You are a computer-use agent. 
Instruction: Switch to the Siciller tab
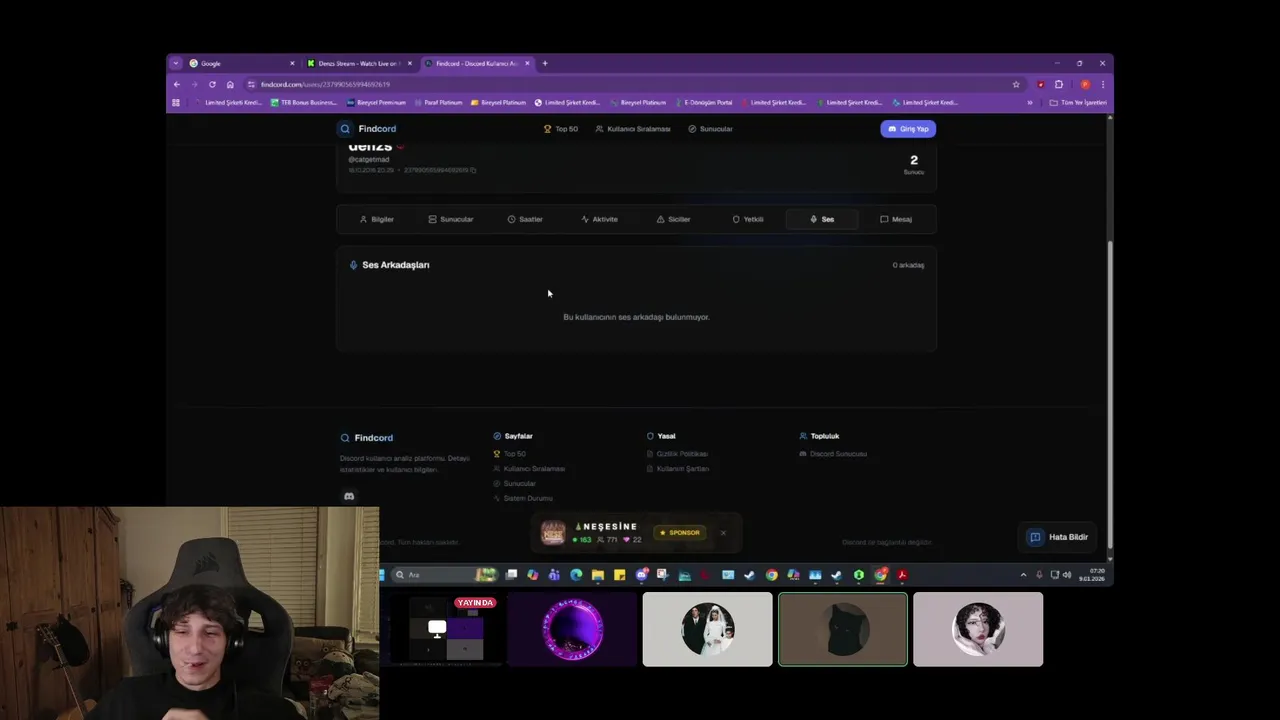pyautogui.click(x=673, y=219)
